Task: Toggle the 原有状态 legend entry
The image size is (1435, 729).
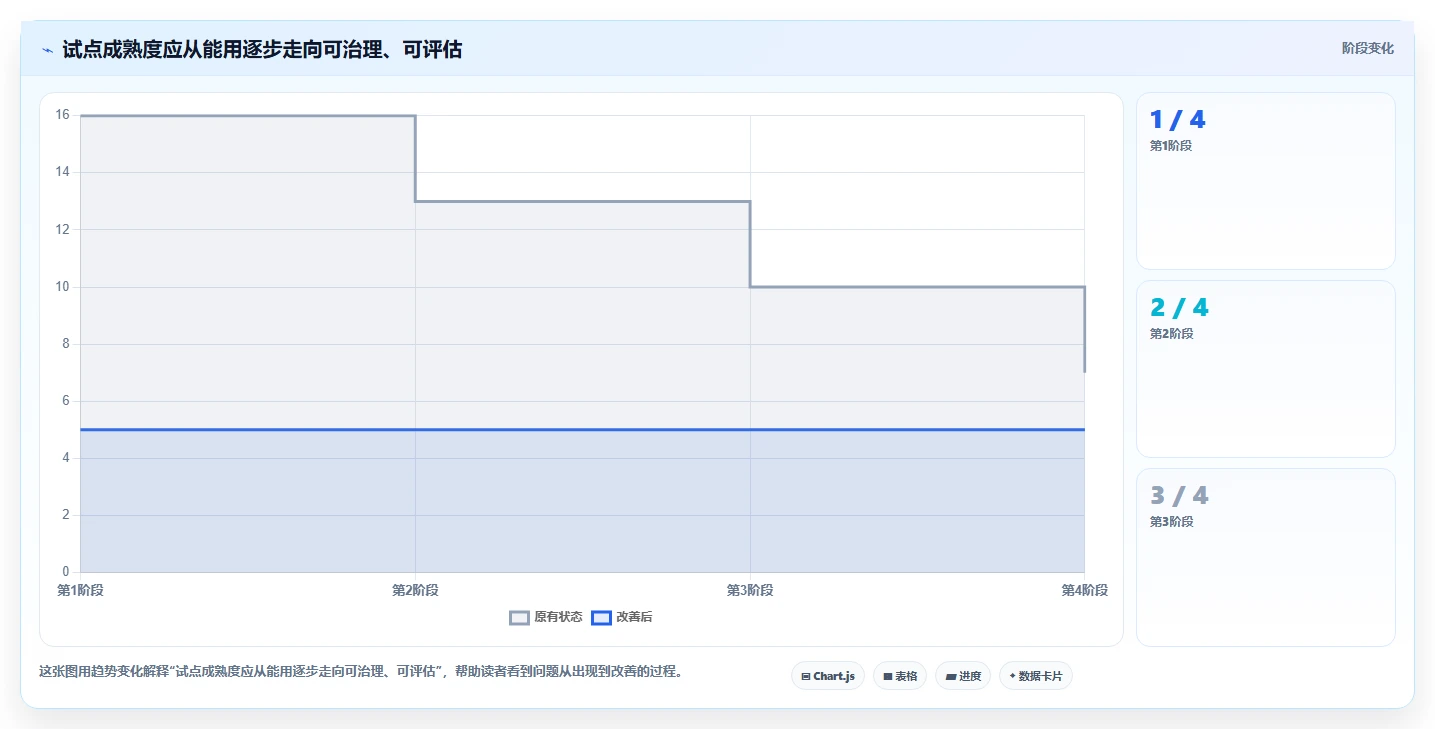Action: (546, 617)
